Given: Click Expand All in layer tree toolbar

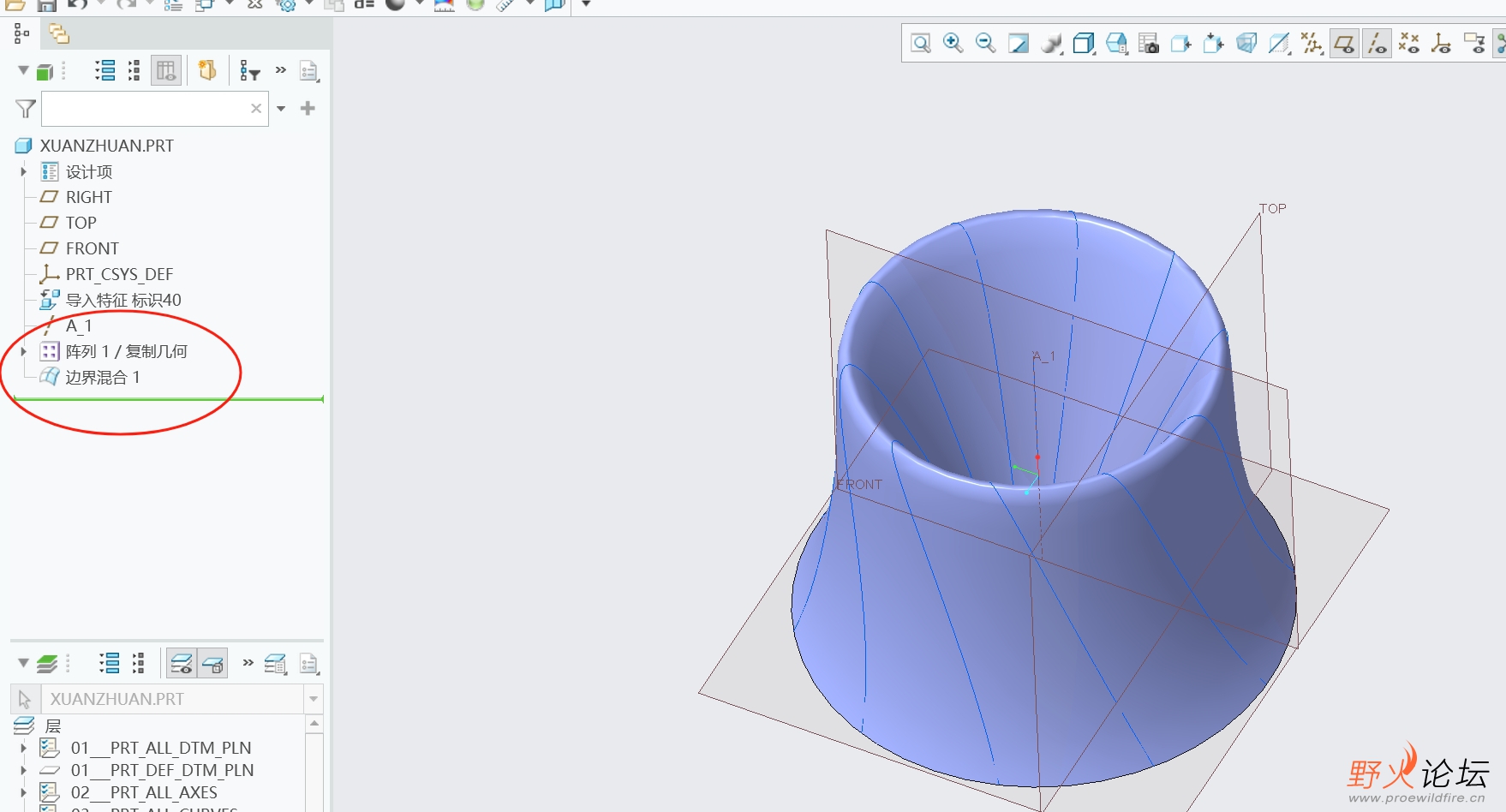Looking at the screenshot, I should pos(109,663).
